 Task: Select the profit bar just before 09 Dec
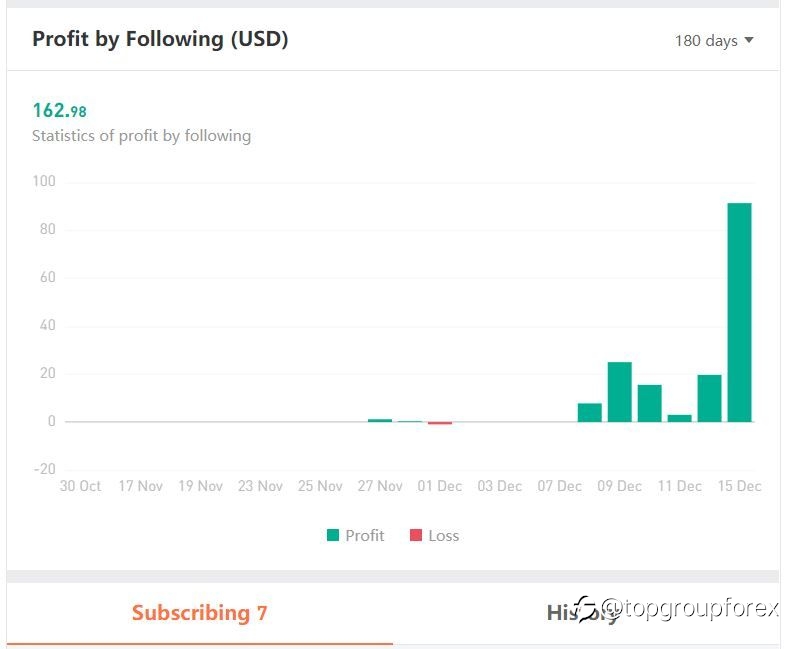[590, 413]
